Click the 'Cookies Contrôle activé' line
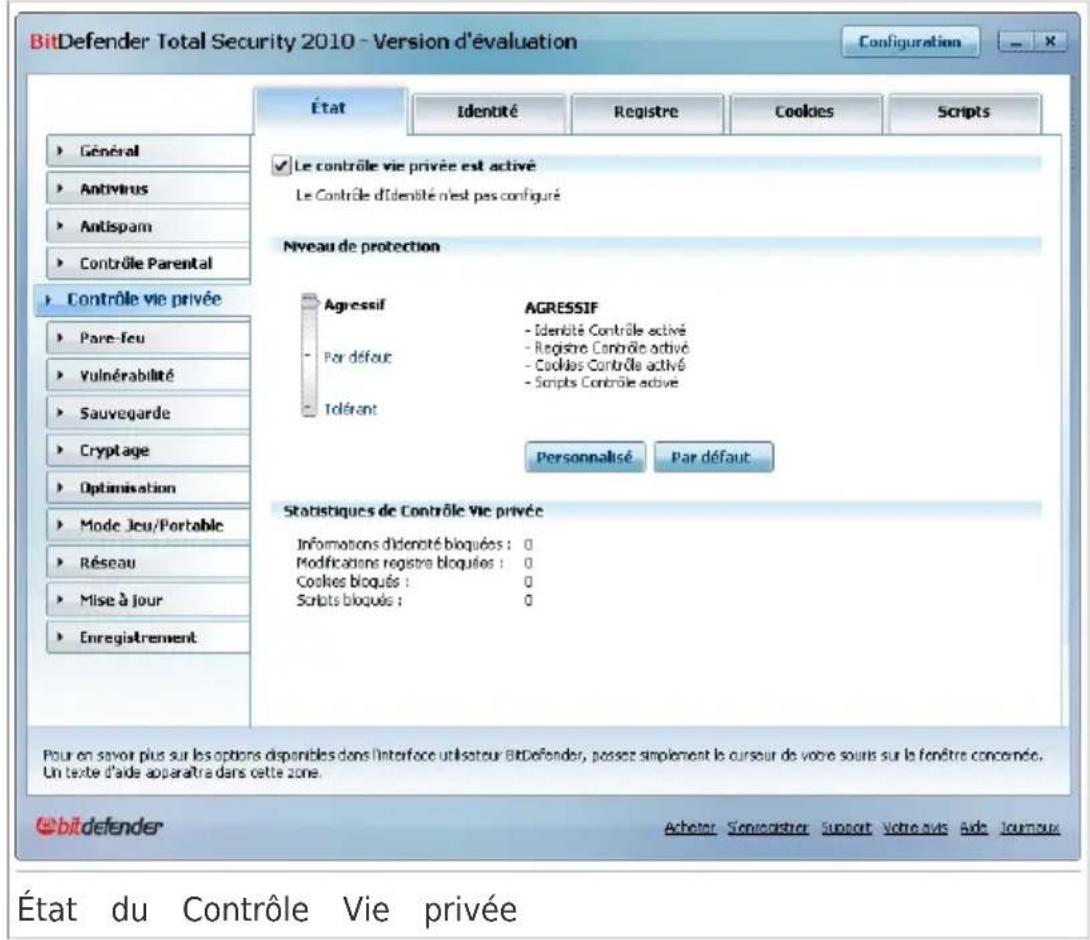1090x940 pixels. point(605,365)
